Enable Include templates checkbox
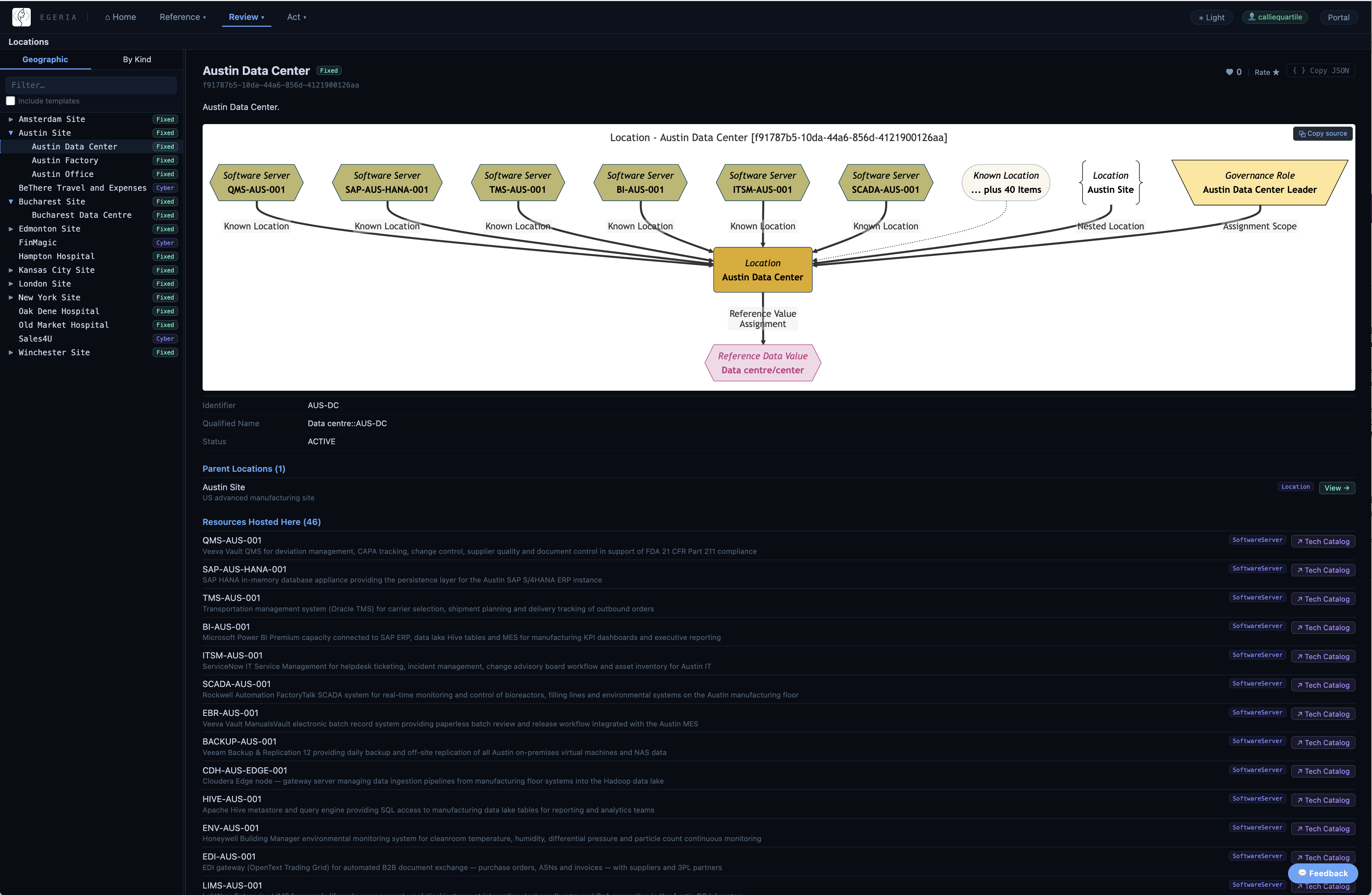 coord(10,101)
